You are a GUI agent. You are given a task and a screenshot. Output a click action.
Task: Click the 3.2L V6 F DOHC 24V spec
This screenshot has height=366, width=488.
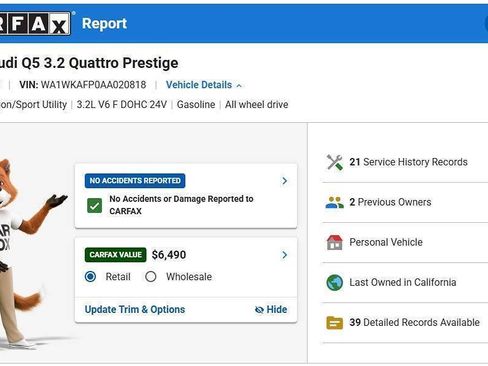[x=122, y=105]
